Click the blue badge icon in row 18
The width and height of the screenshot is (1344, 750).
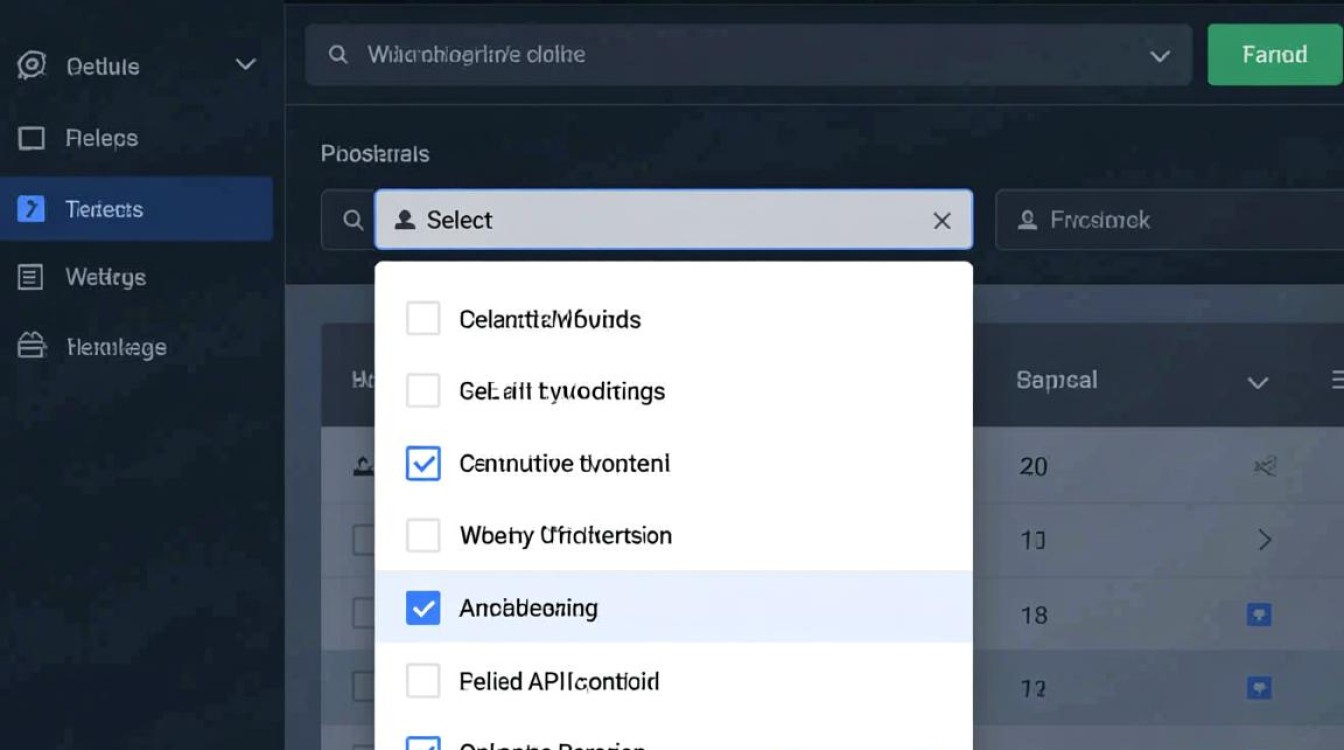1259,614
